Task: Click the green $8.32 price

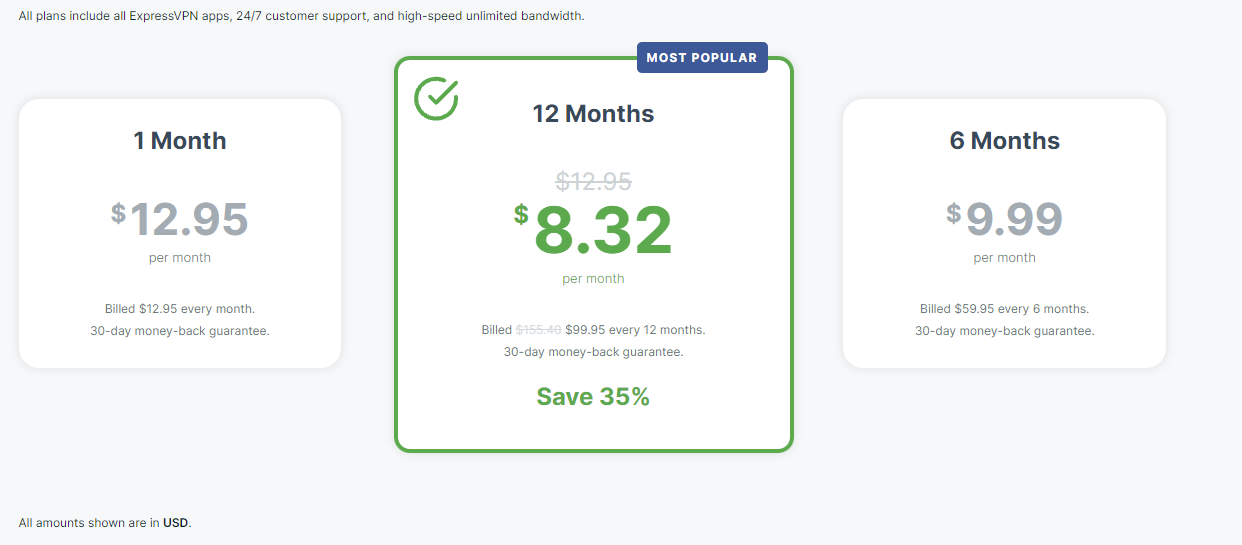Action: (x=594, y=230)
